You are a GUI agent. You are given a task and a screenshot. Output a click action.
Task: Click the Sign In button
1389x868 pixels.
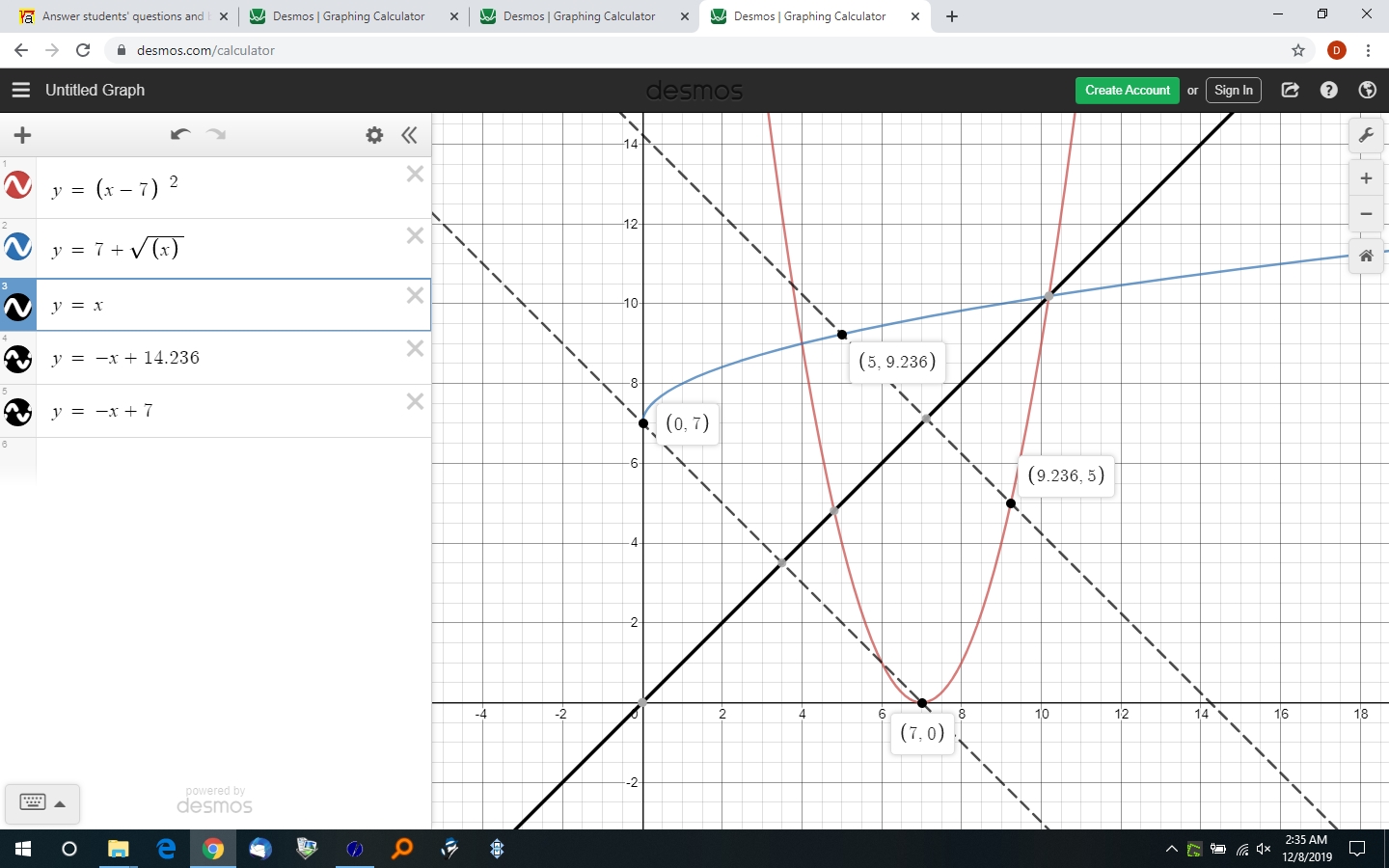point(1233,90)
